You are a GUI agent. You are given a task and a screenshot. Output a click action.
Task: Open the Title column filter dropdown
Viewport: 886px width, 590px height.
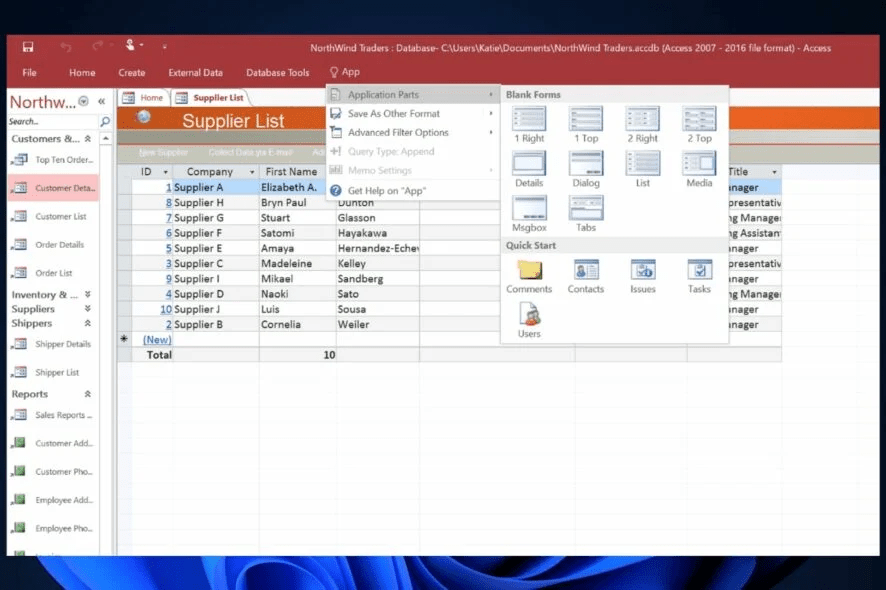(x=773, y=172)
